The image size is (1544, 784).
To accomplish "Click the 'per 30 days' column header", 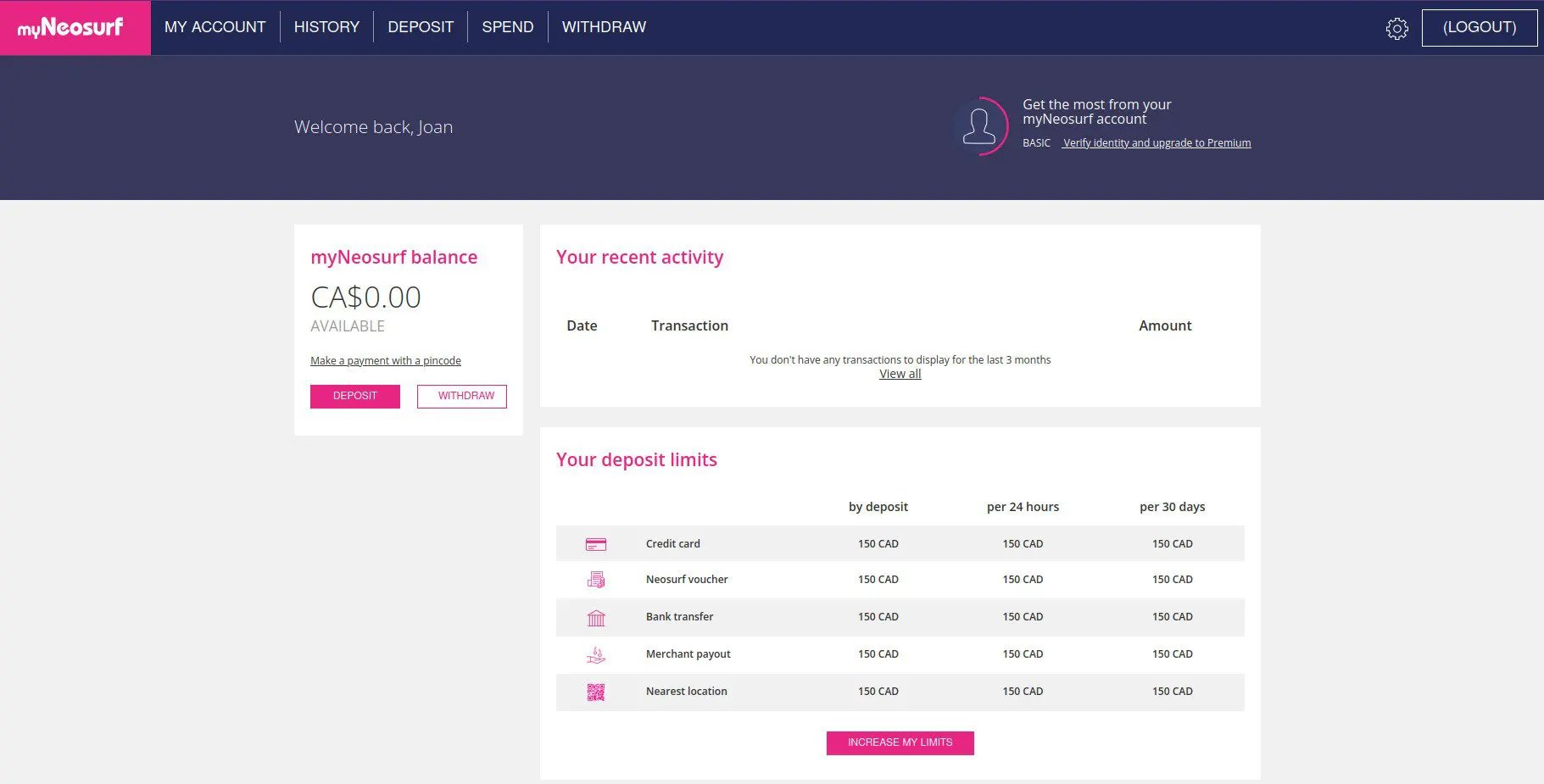I will click(1172, 507).
